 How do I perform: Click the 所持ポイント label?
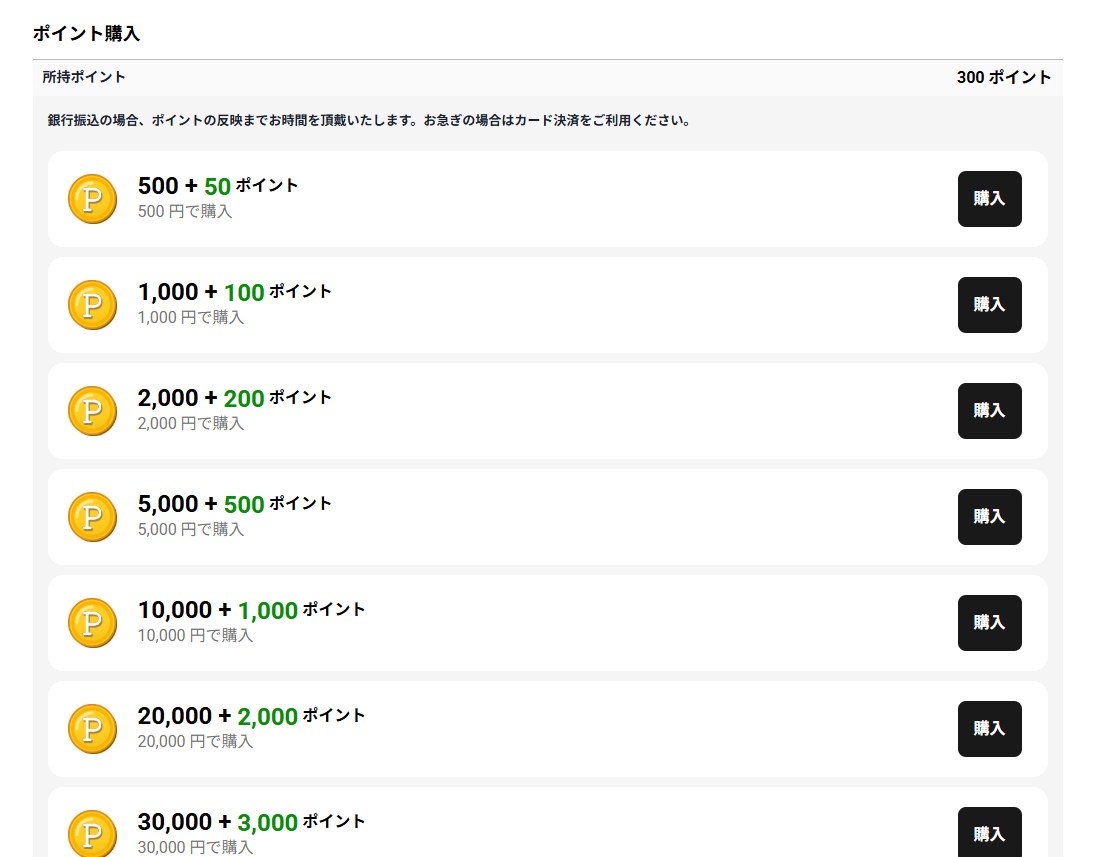84,77
